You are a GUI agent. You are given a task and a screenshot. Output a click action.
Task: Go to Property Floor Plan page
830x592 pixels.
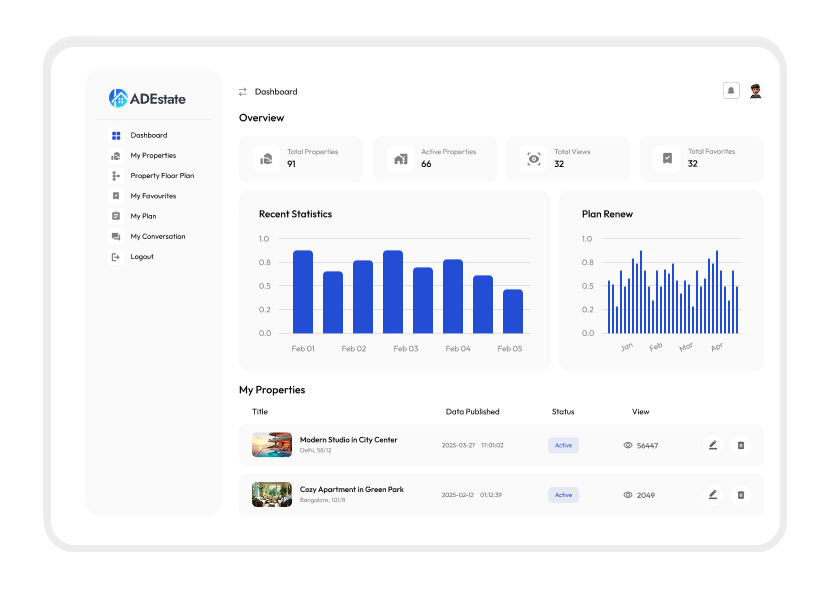(x=161, y=176)
